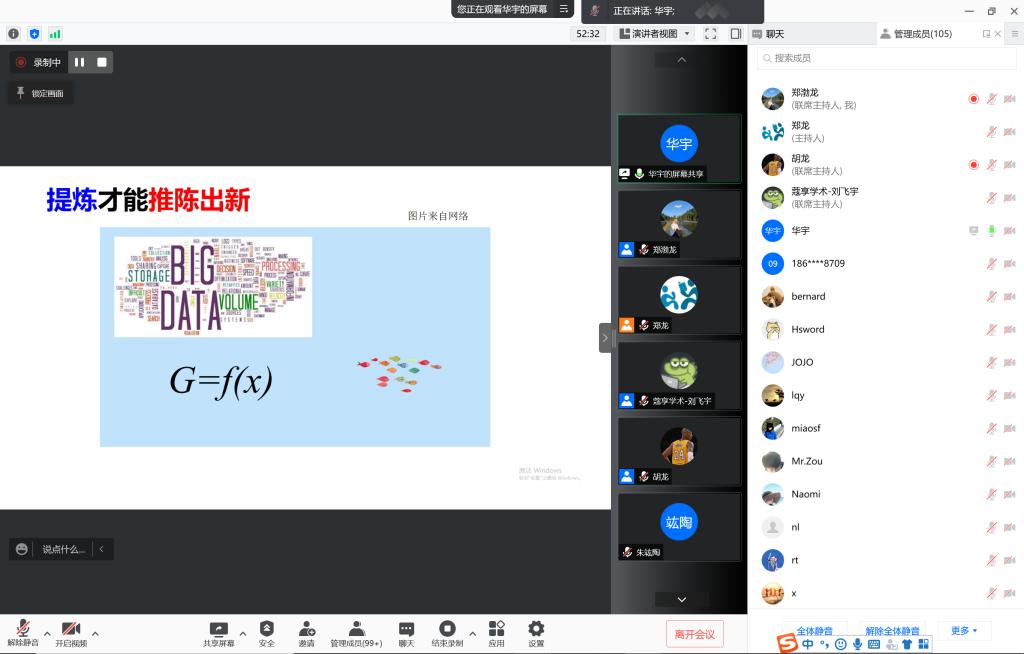Toggle the side panel layout icon
Image resolution: width=1024 pixels, height=654 pixels.
pos(735,34)
